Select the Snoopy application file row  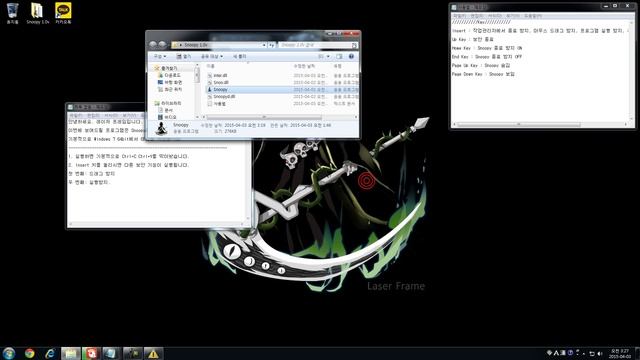click(x=282, y=89)
